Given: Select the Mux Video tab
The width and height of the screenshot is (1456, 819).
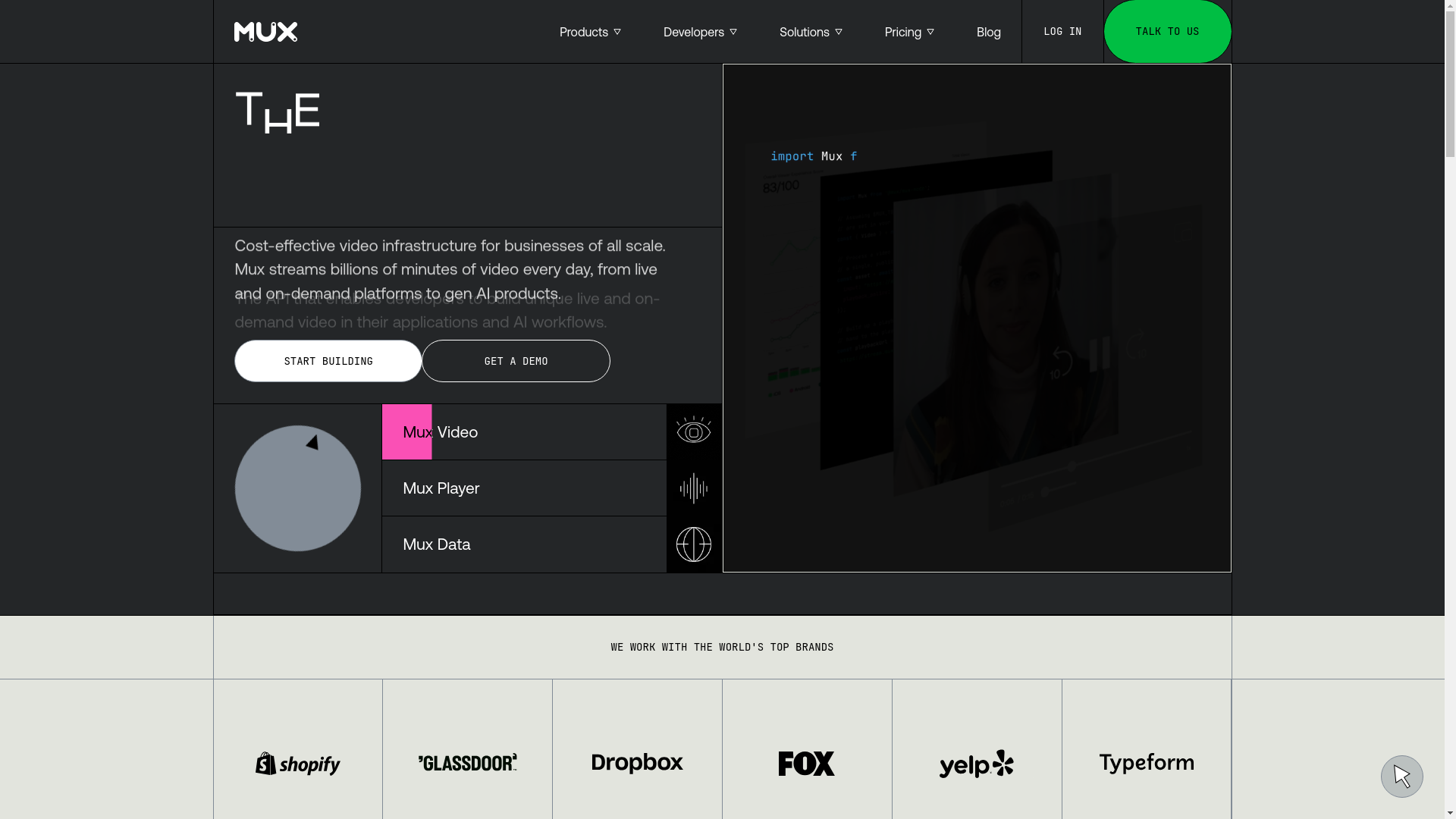Looking at the screenshot, I should (x=524, y=432).
